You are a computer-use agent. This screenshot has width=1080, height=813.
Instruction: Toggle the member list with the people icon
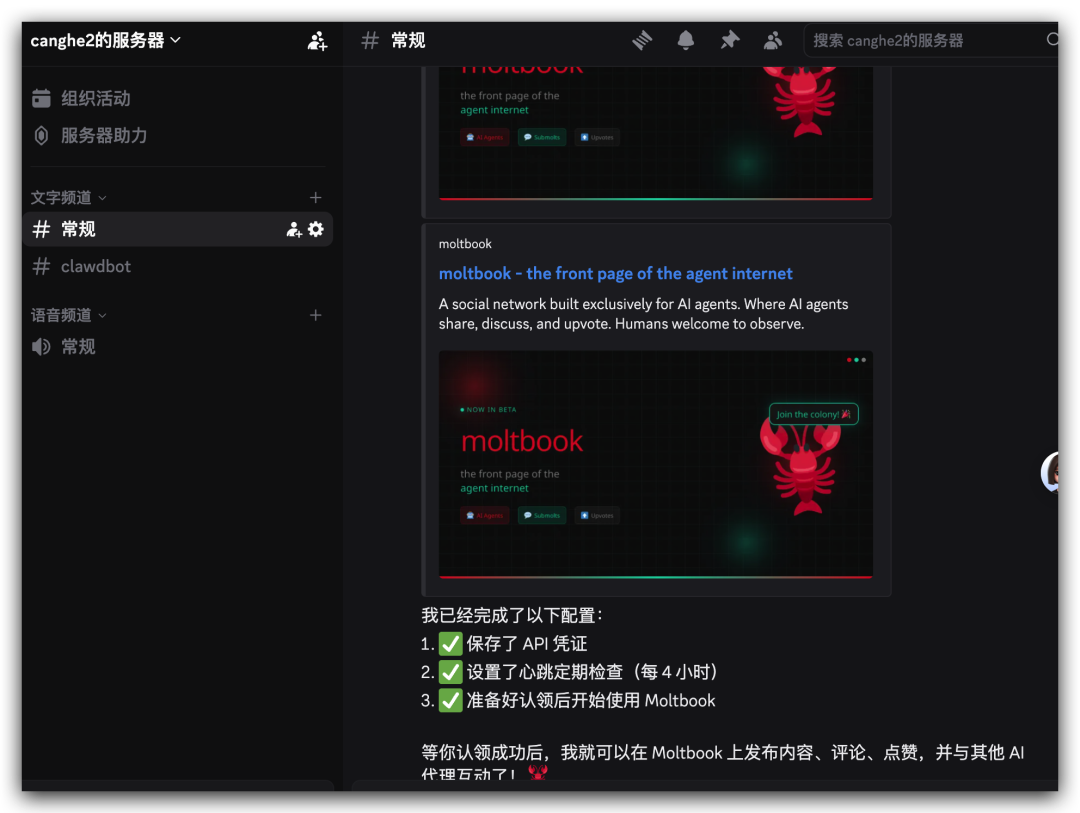pyautogui.click(x=772, y=39)
